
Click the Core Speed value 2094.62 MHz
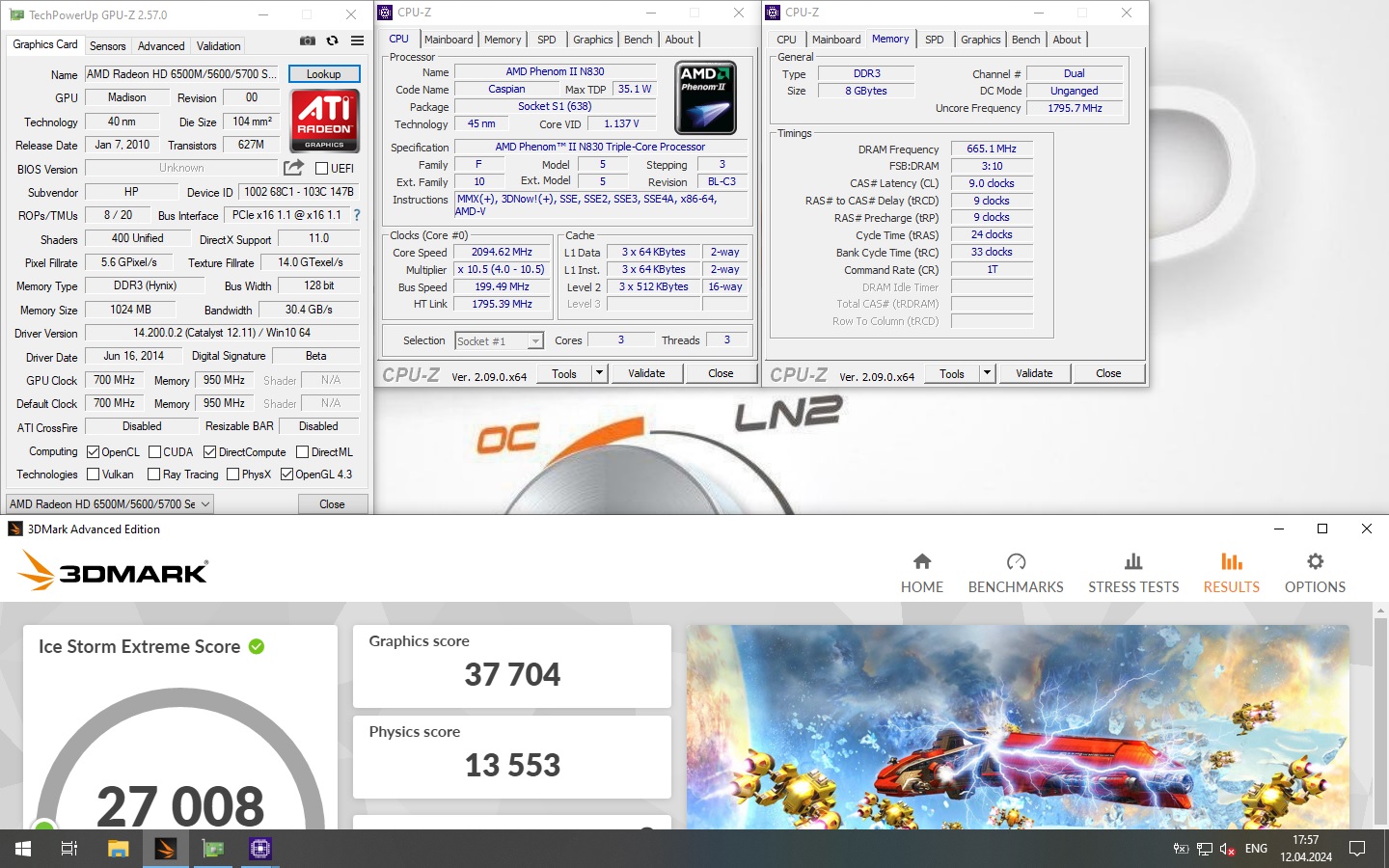click(x=502, y=252)
